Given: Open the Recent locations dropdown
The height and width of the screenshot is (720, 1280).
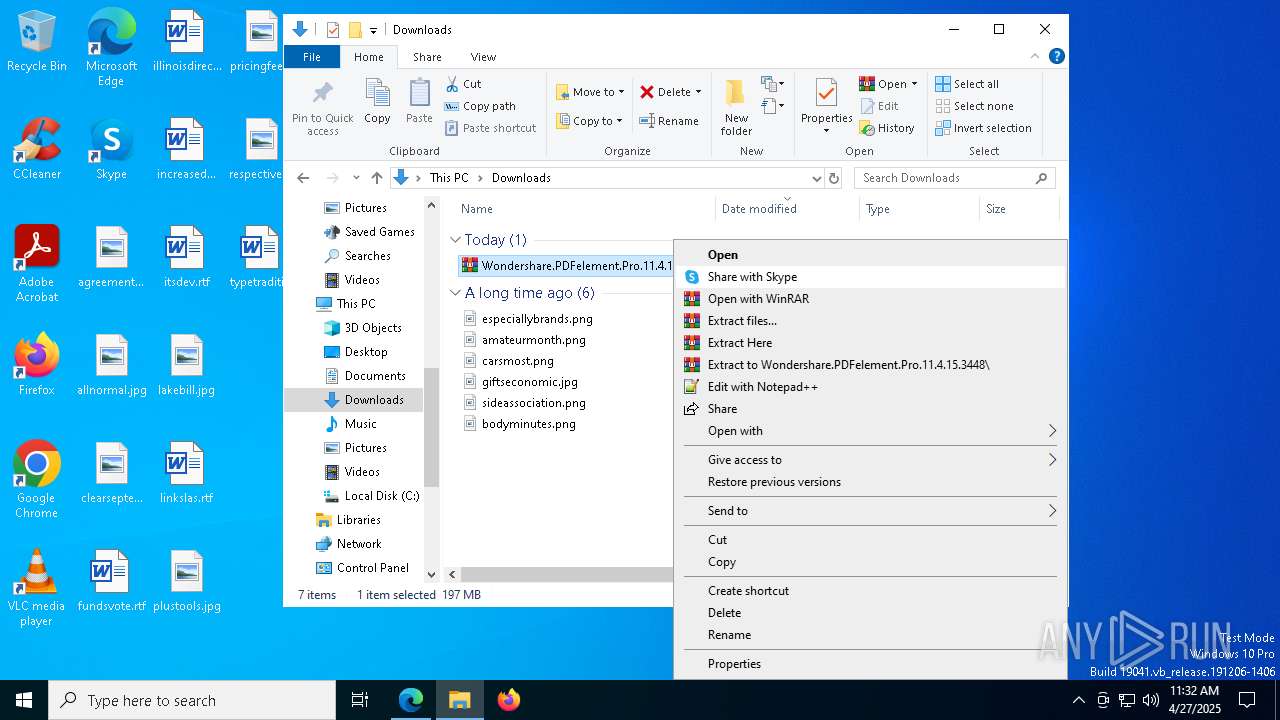Looking at the screenshot, I should coord(355,178).
